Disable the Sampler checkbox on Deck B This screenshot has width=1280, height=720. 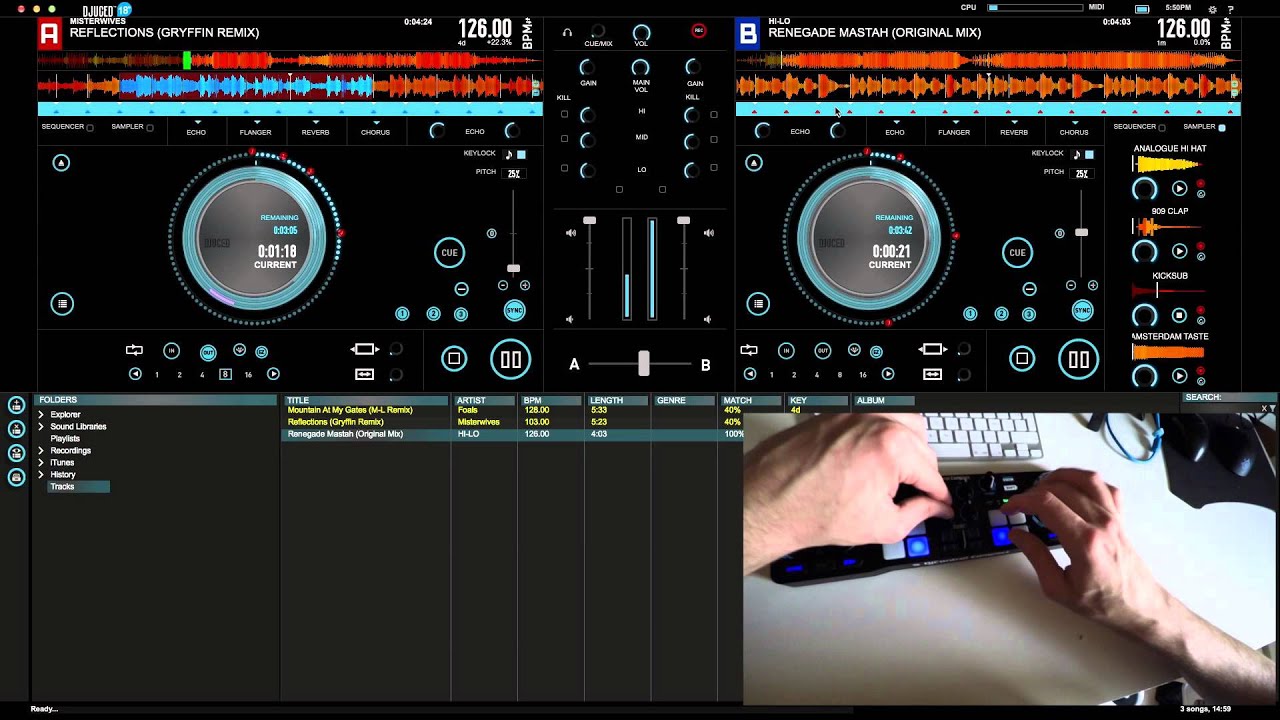pos(1222,128)
